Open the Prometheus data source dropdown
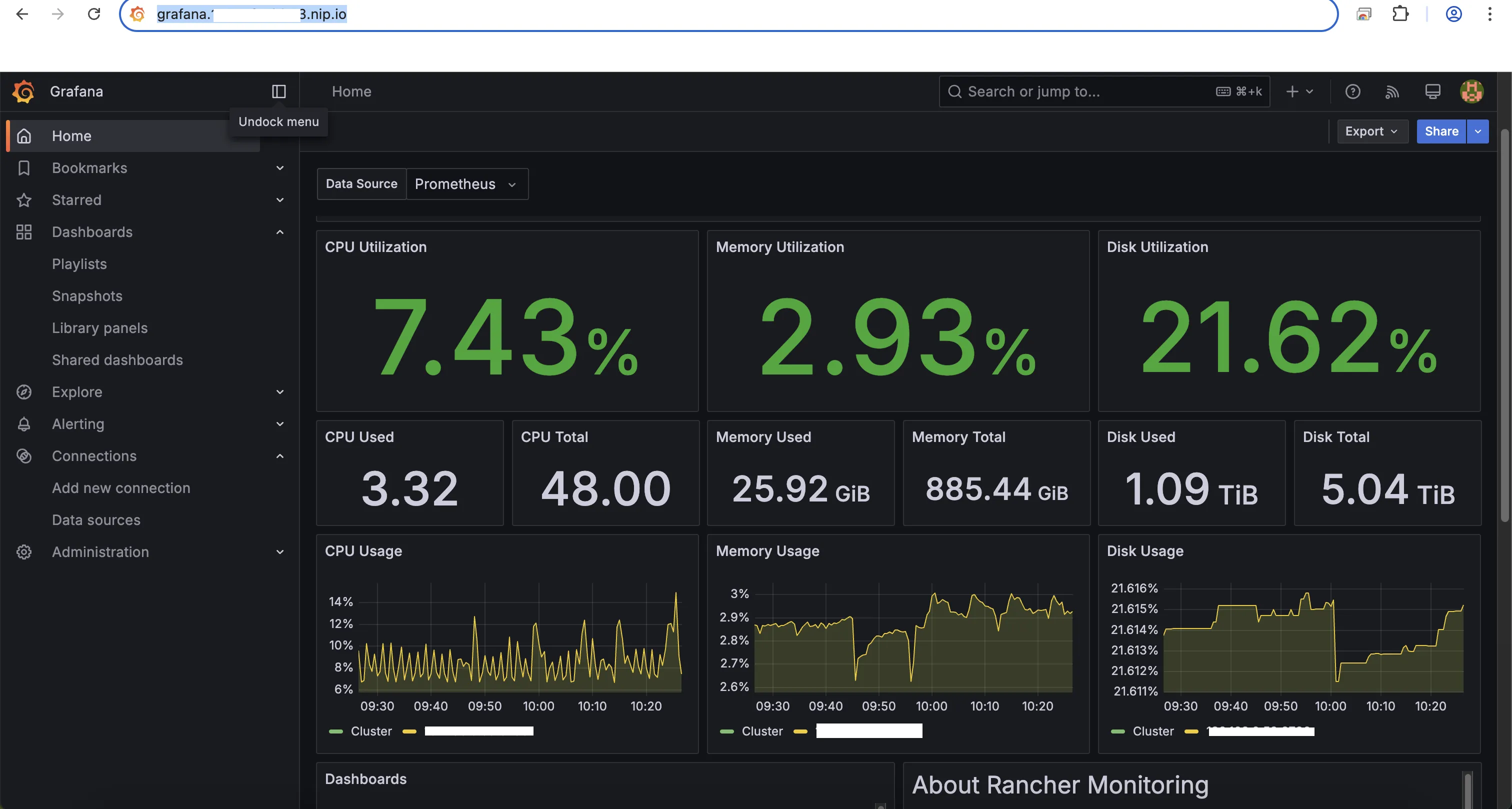Viewport: 1512px width, 809px height. click(x=466, y=184)
